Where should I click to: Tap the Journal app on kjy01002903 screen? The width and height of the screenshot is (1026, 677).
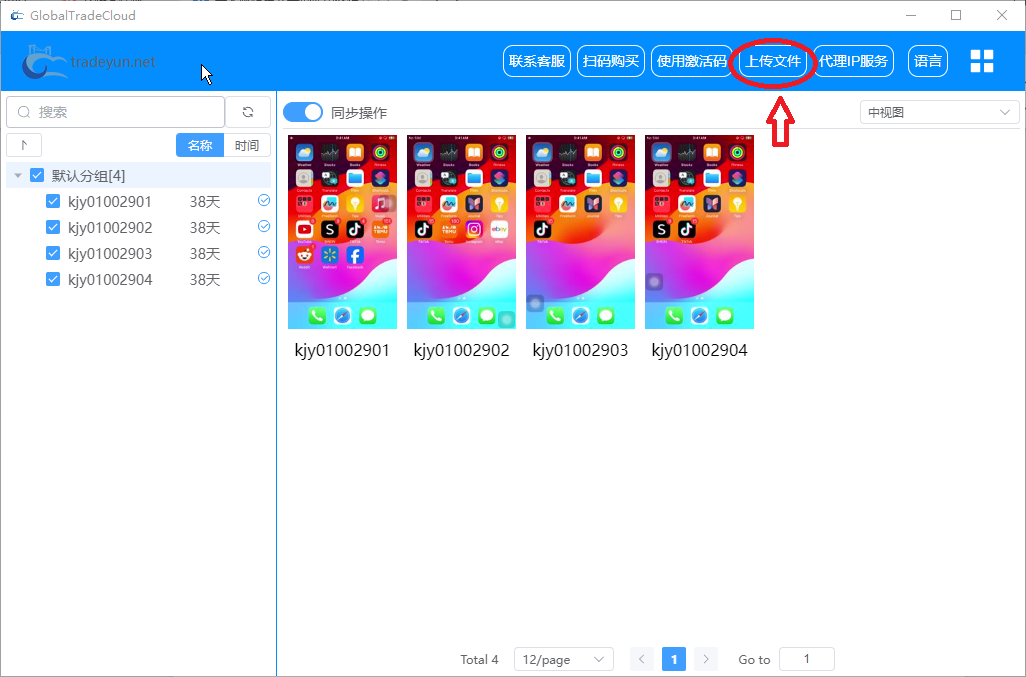(x=593, y=203)
